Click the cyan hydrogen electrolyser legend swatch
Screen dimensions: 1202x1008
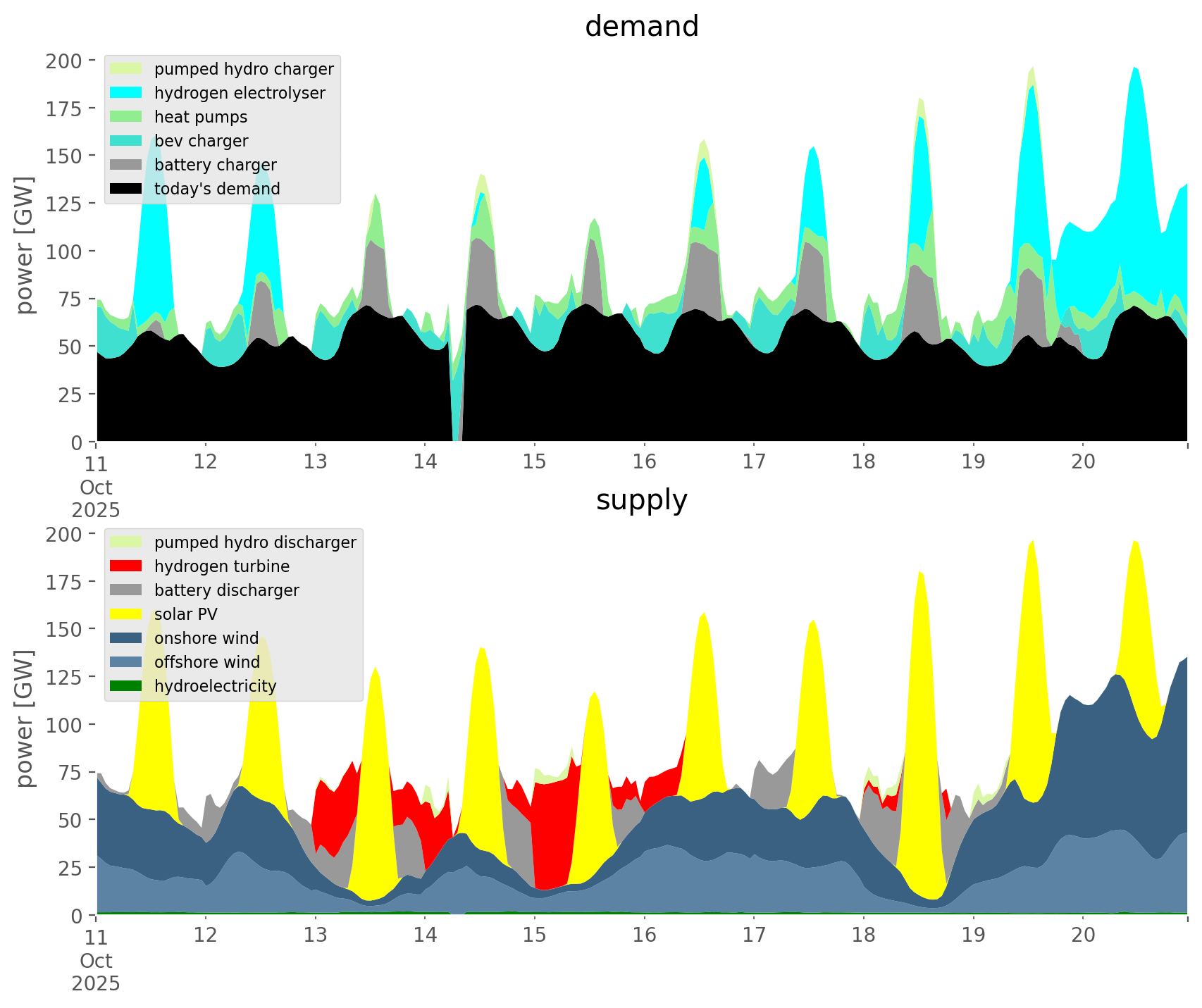pos(126,93)
